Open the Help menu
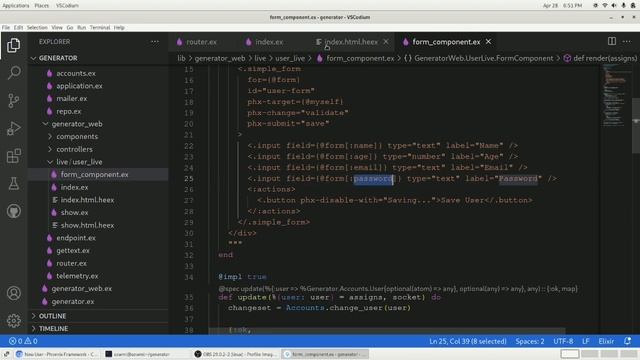Screen dimensions: 640x360 [119, 27]
